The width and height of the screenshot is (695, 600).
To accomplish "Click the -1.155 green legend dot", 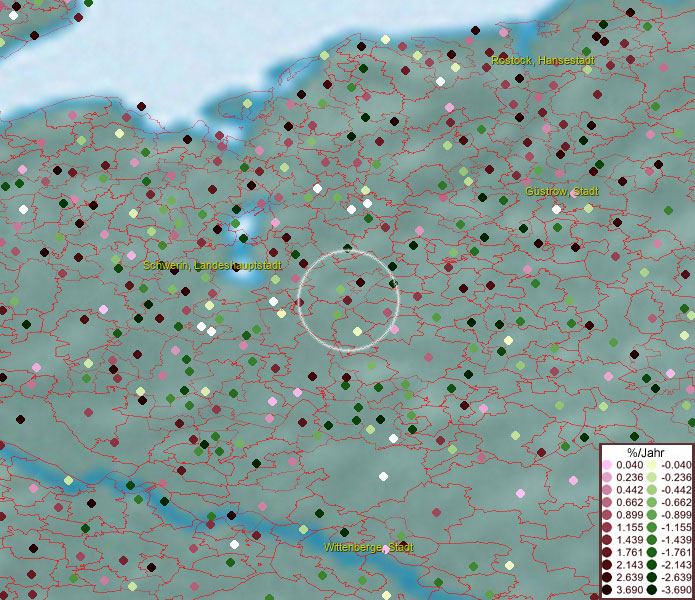I will coord(650,528).
